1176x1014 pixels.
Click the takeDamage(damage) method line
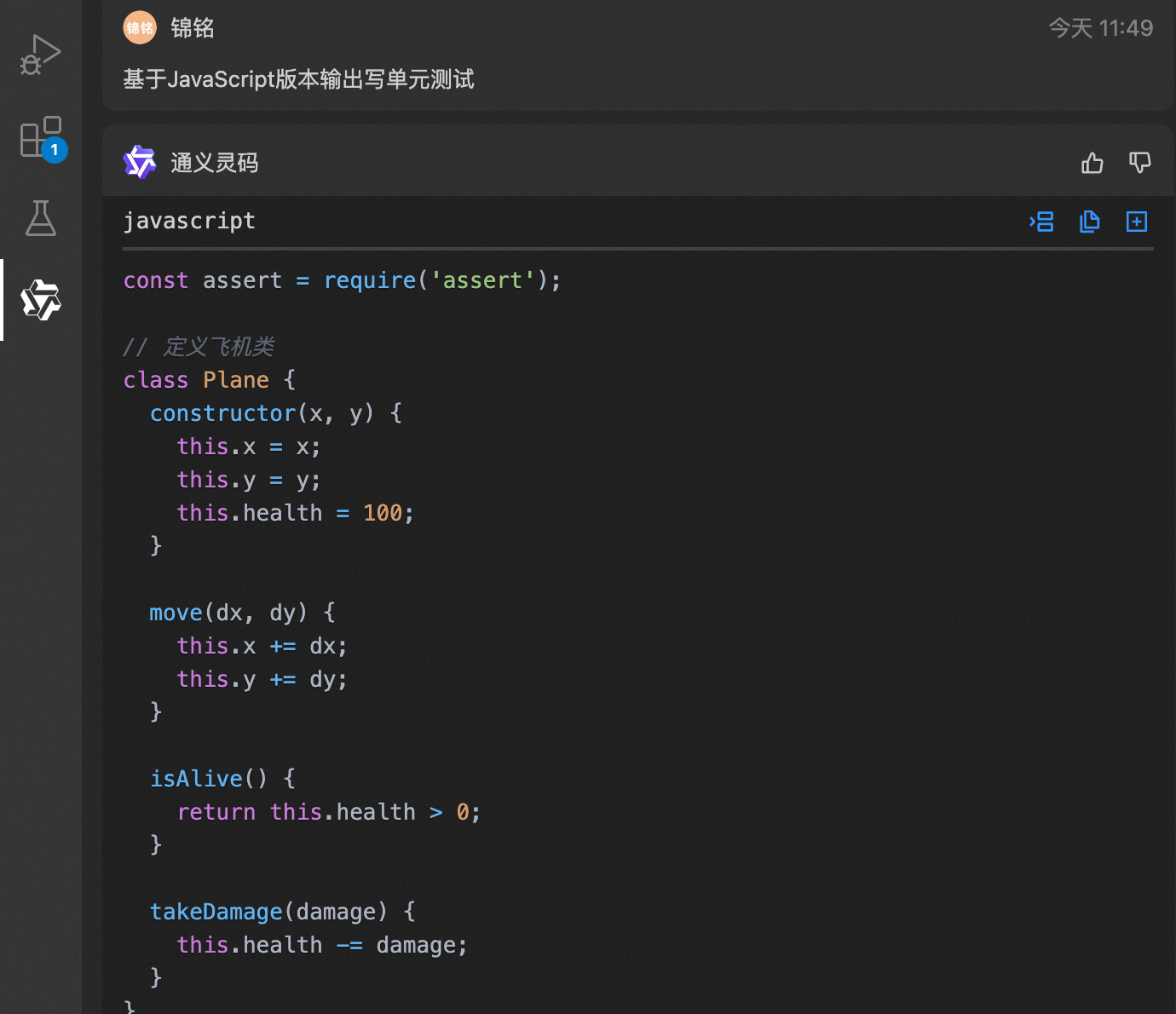(282, 912)
